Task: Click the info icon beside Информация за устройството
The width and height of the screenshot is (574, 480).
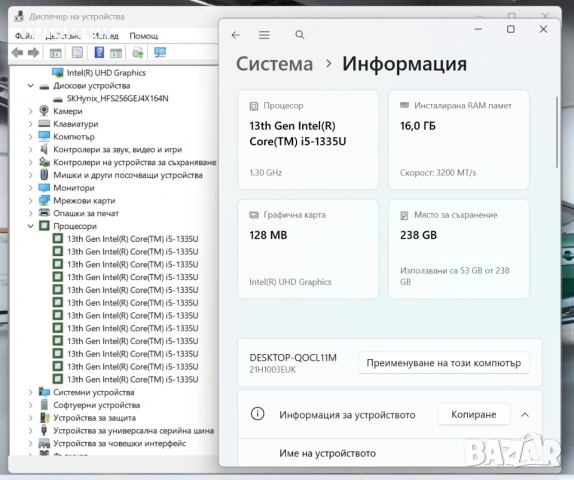Action: tap(257, 414)
